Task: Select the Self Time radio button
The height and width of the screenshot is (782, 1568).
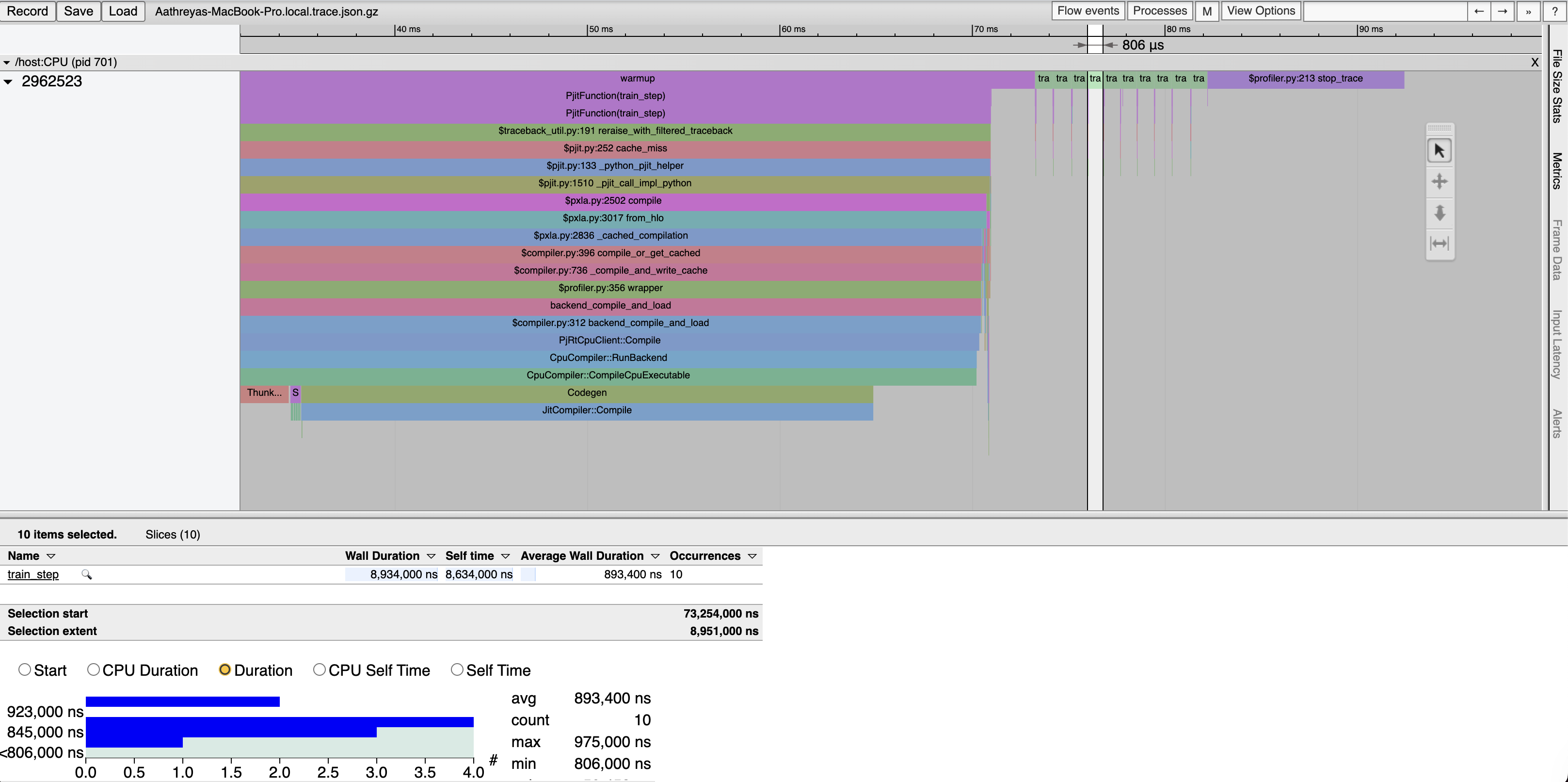Action: coord(457,669)
